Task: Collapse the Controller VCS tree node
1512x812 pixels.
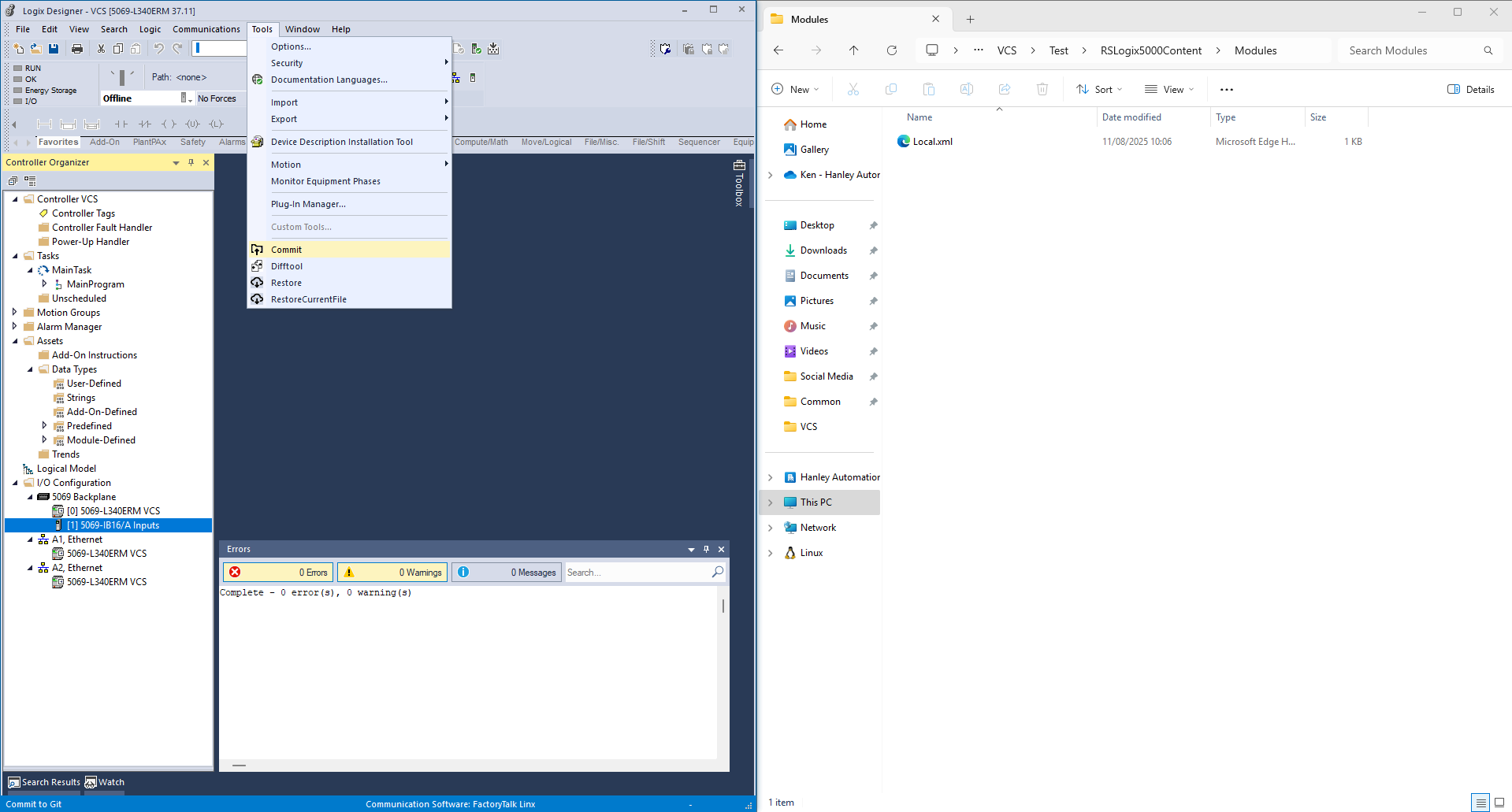Action: [x=15, y=199]
